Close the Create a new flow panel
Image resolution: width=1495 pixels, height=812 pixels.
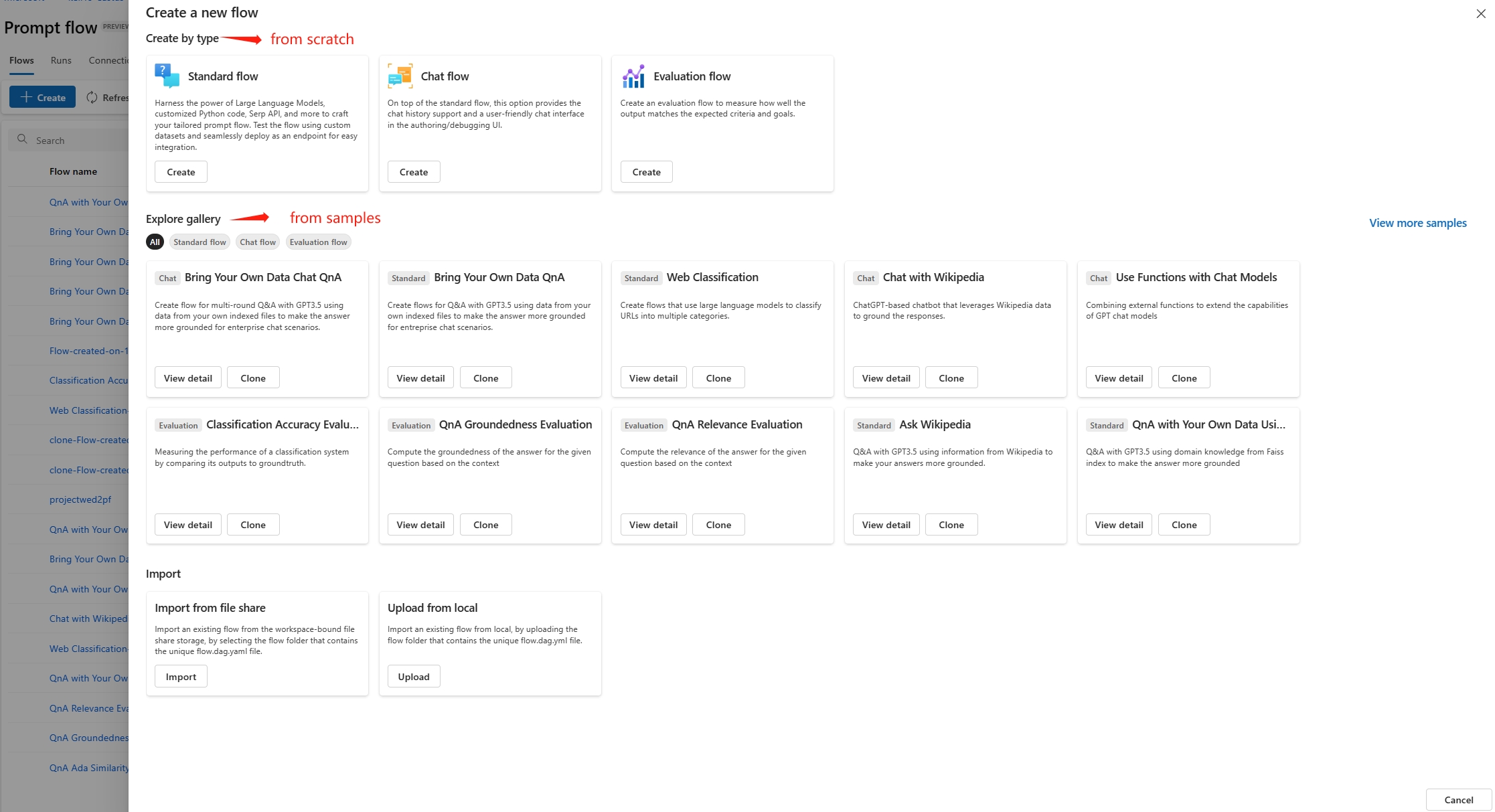tap(1480, 13)
